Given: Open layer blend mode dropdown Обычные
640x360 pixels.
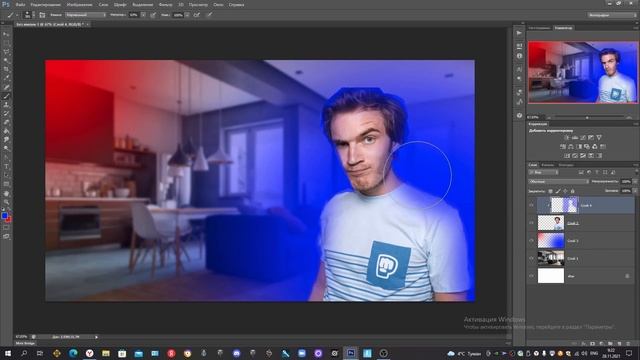Looking at the screenshot, I should click(558, 181).
